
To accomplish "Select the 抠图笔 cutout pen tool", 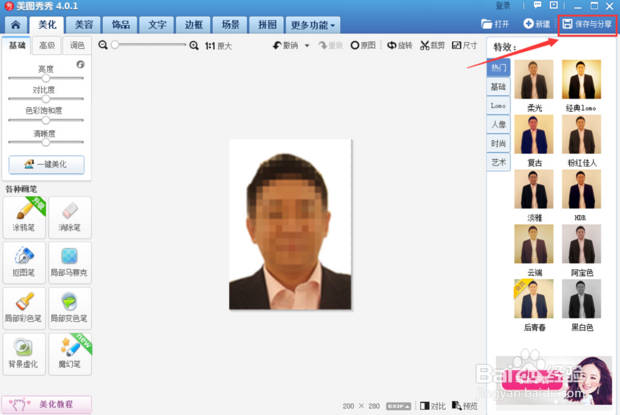I will coord(24,262).
